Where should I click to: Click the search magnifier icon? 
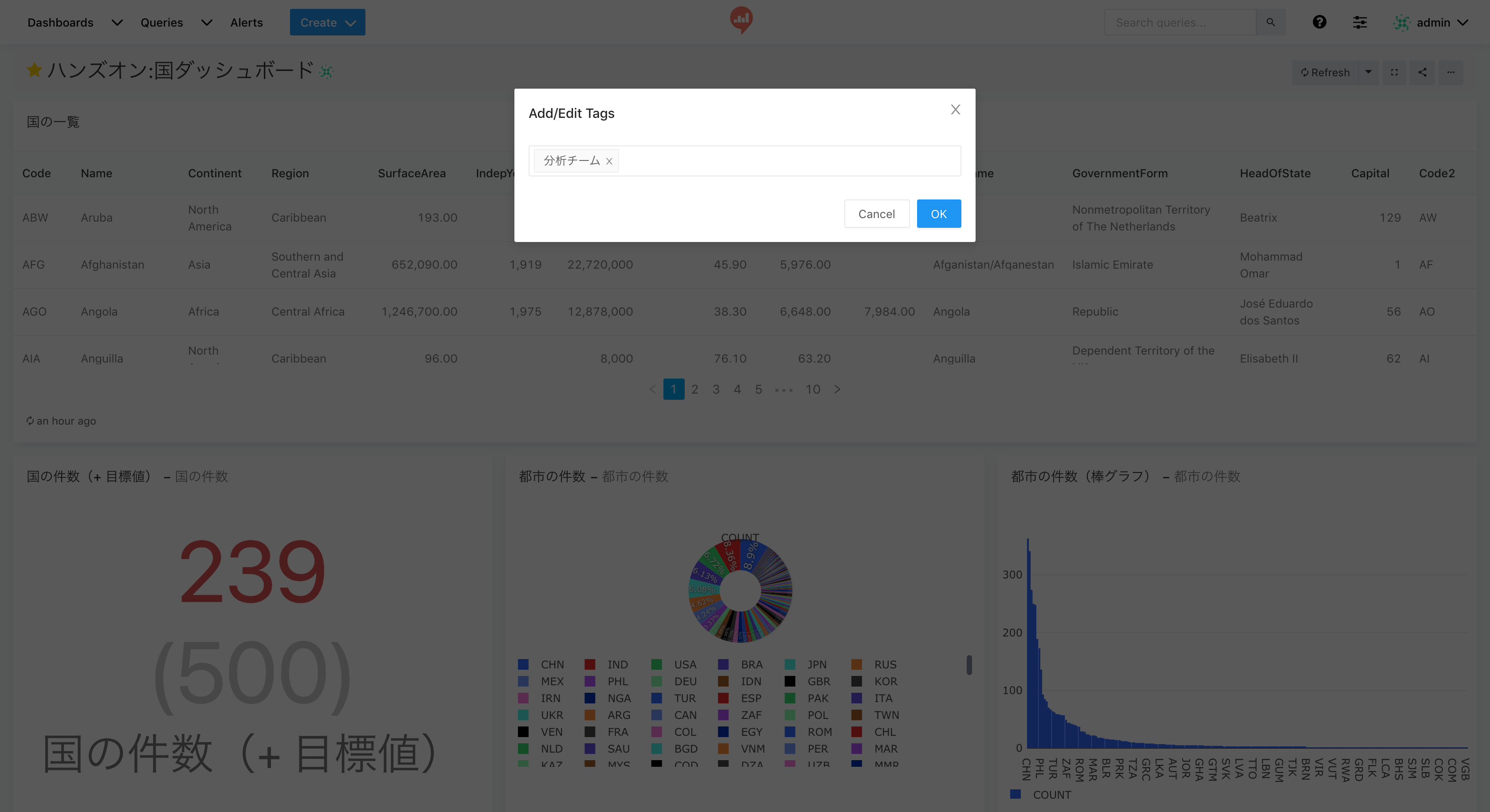tap(1271, 23)
